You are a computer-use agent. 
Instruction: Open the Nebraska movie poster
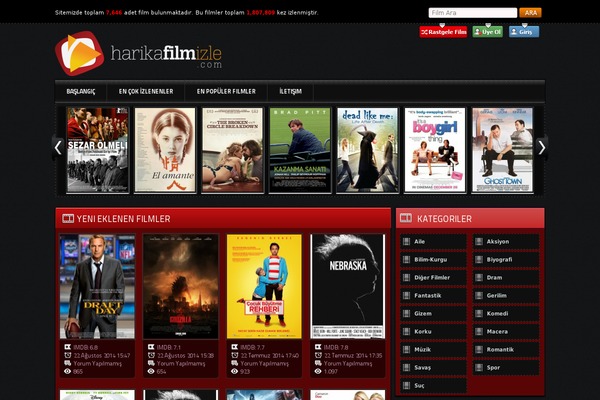pyautogui.click(x=347, y=286)
